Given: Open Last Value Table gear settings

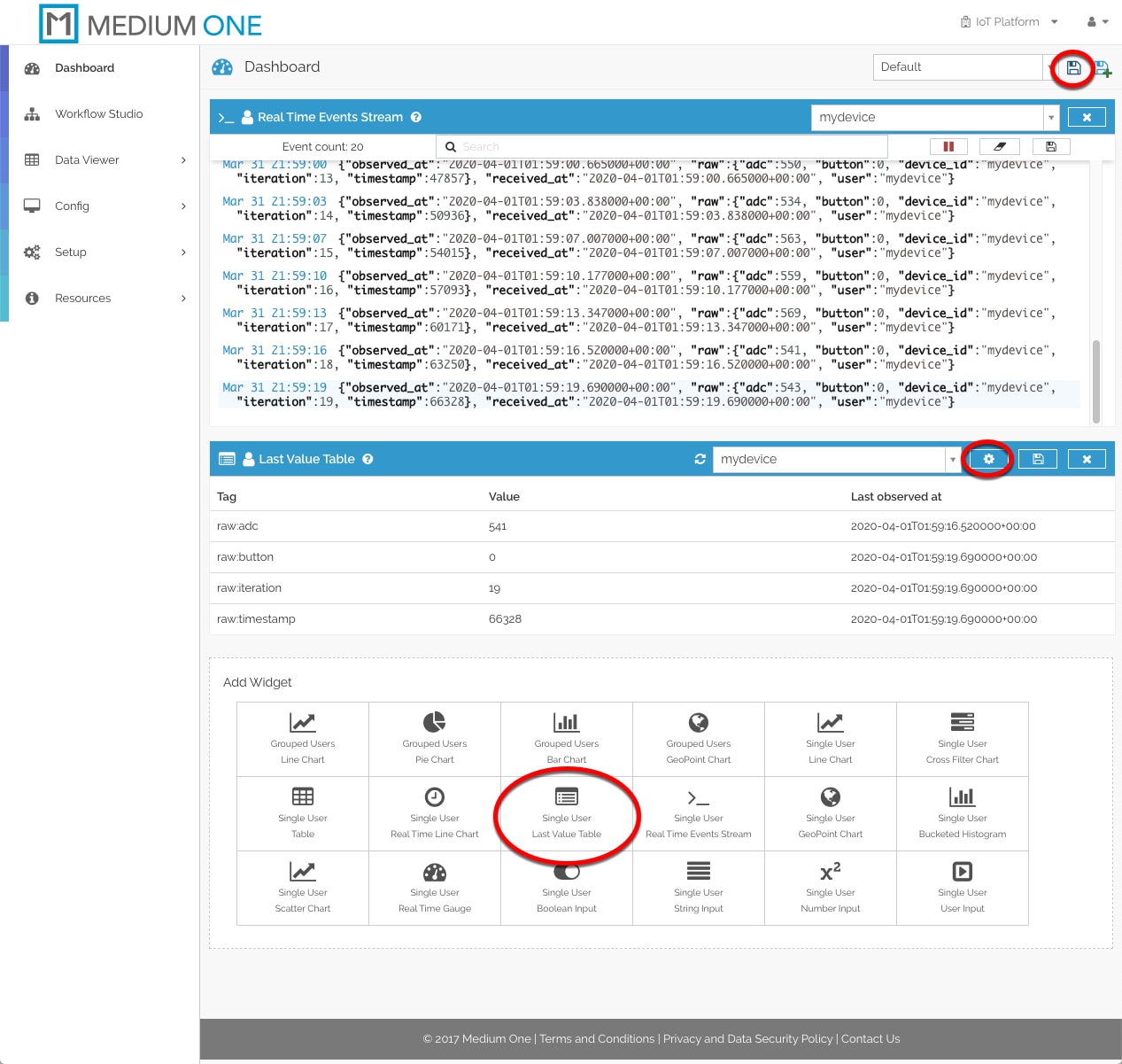Looking at the screenshot, I should [x=988, y=459].
